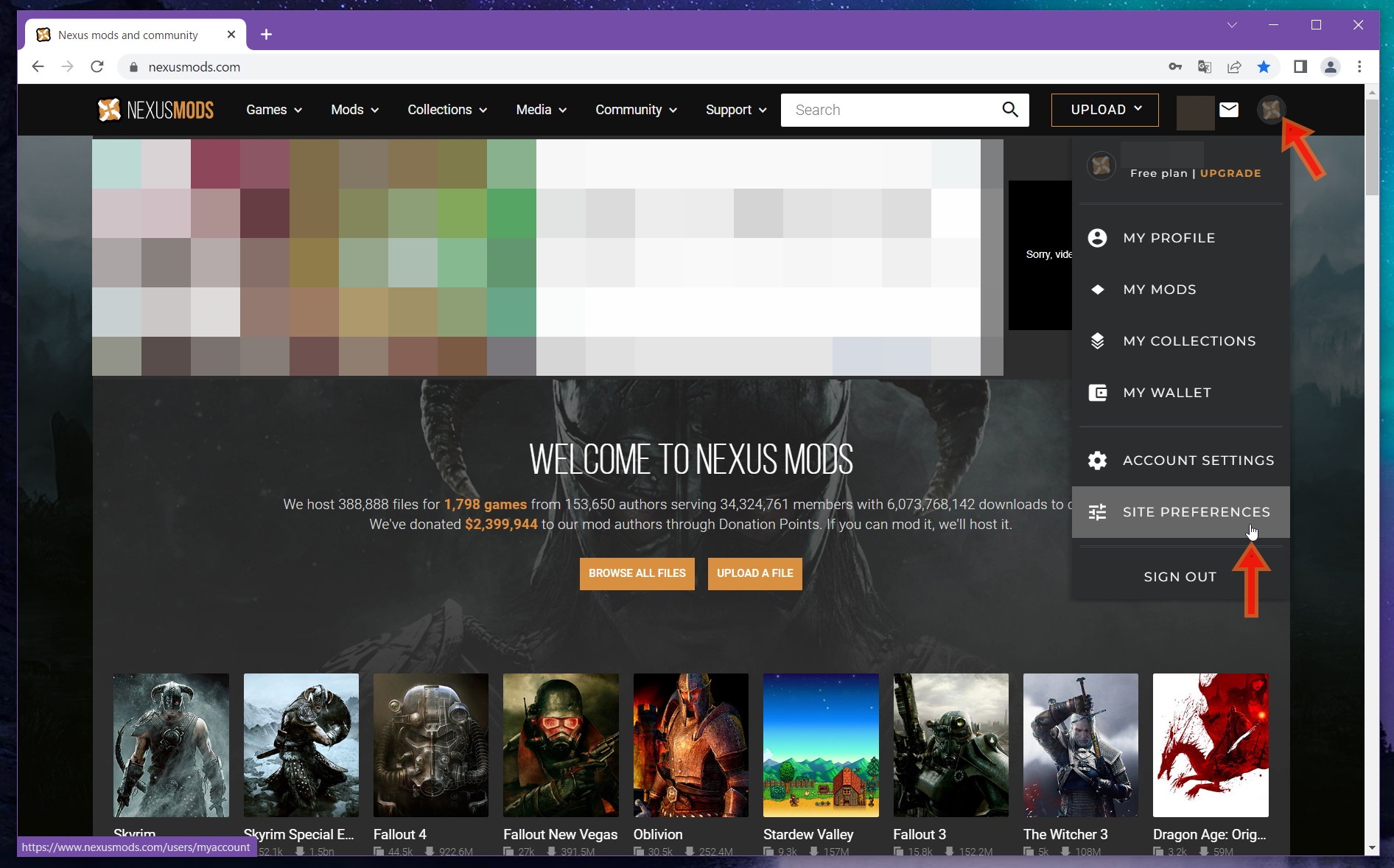Screen dimensions: 1394x868
Task: Select MY PROFILE menu entry
Action: point(1181,238)
